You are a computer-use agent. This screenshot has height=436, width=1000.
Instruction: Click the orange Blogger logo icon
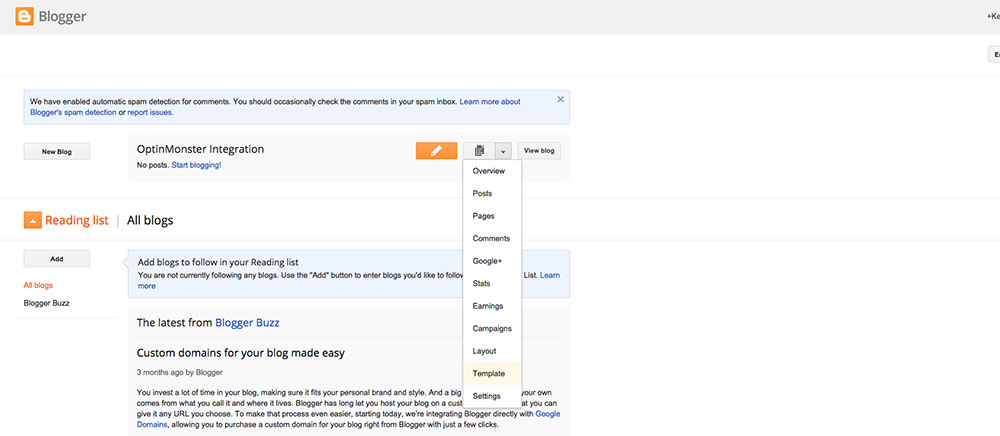pyautogui.click(x=24, y=17)
